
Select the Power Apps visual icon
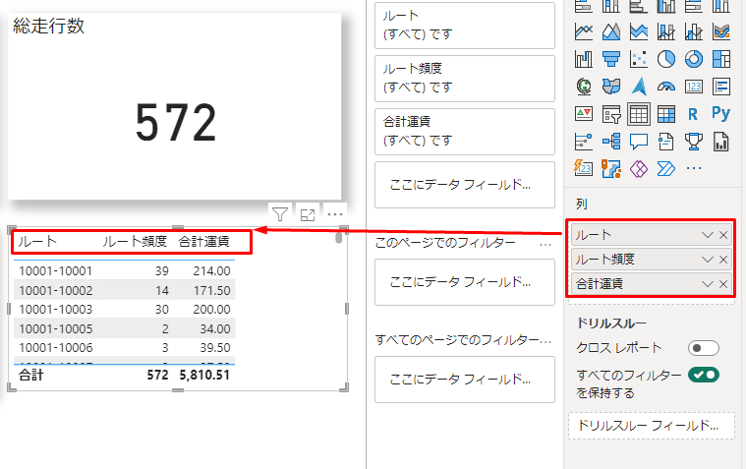pos(638,168)
